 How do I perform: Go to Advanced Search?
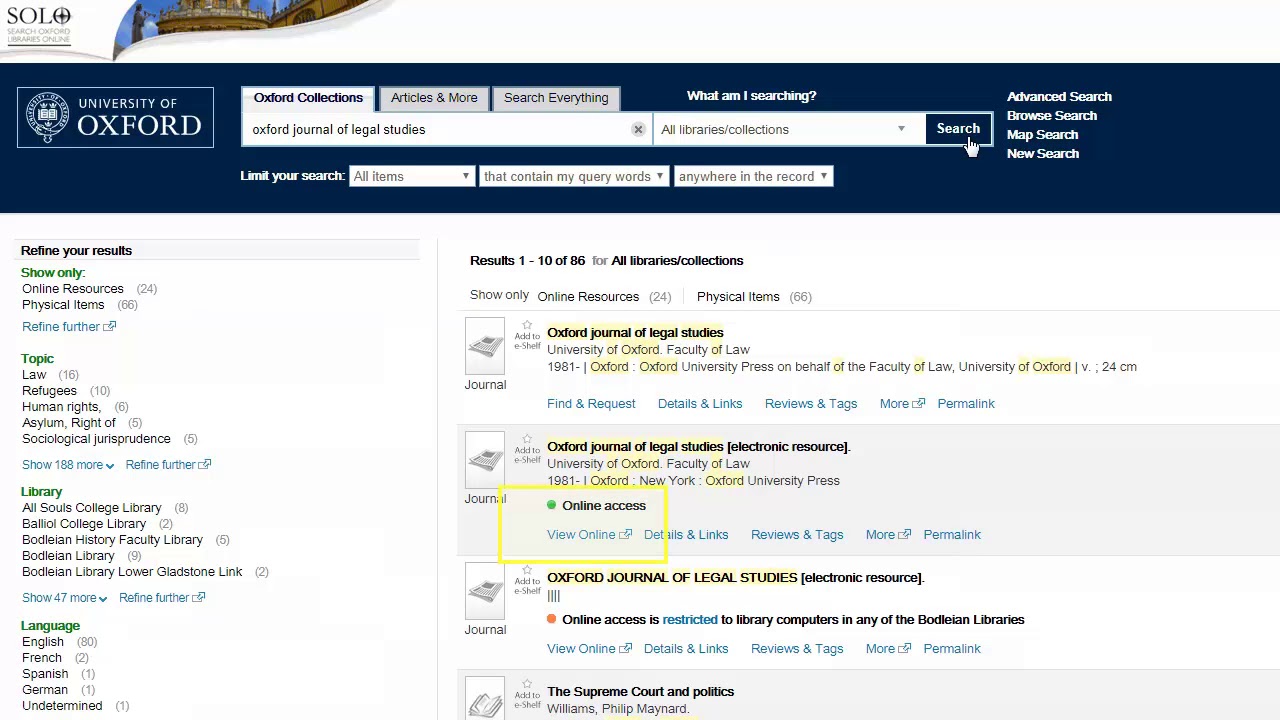coord(1059,97)
